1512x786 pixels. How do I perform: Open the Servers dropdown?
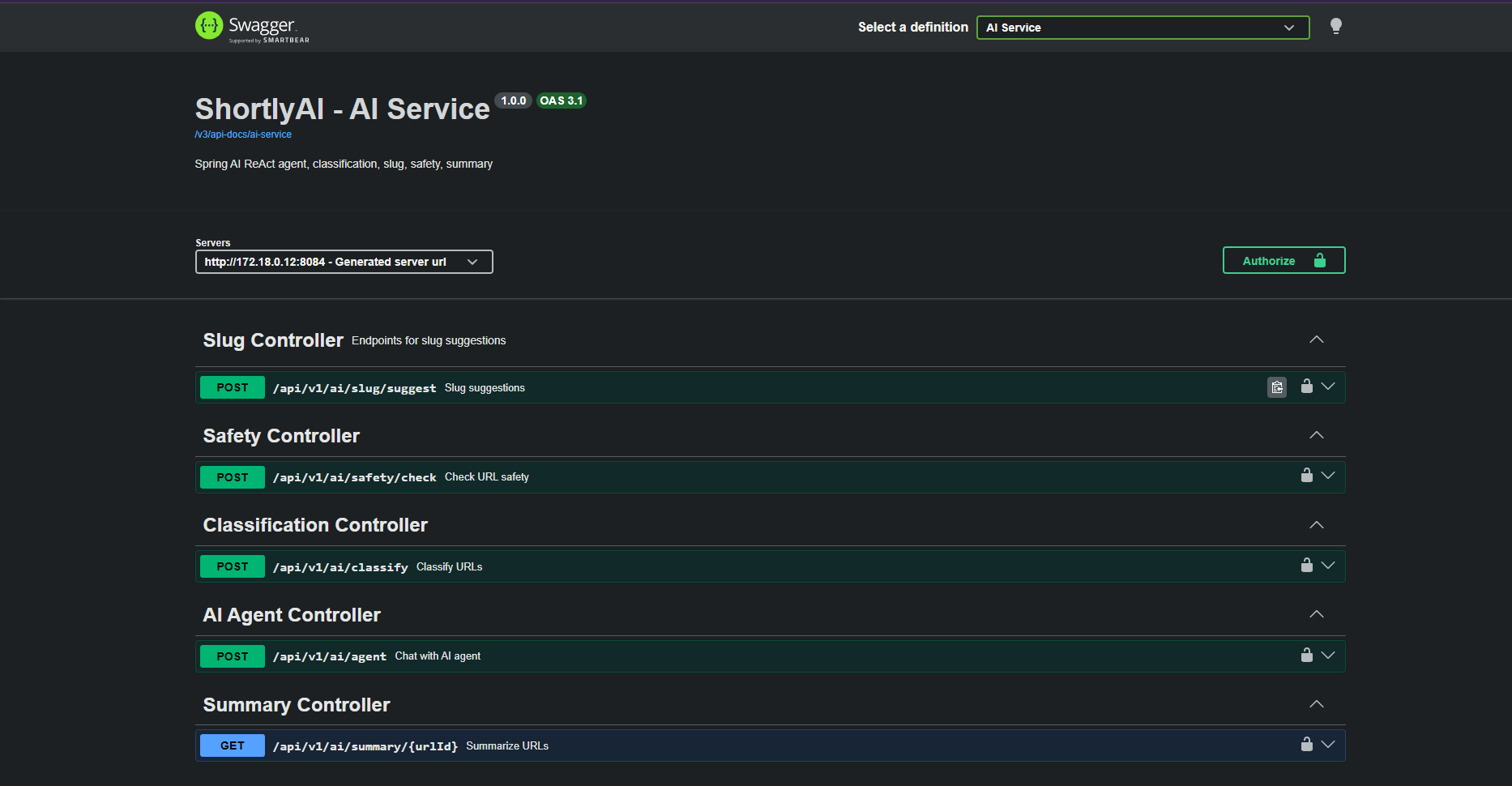click(344, 262)
